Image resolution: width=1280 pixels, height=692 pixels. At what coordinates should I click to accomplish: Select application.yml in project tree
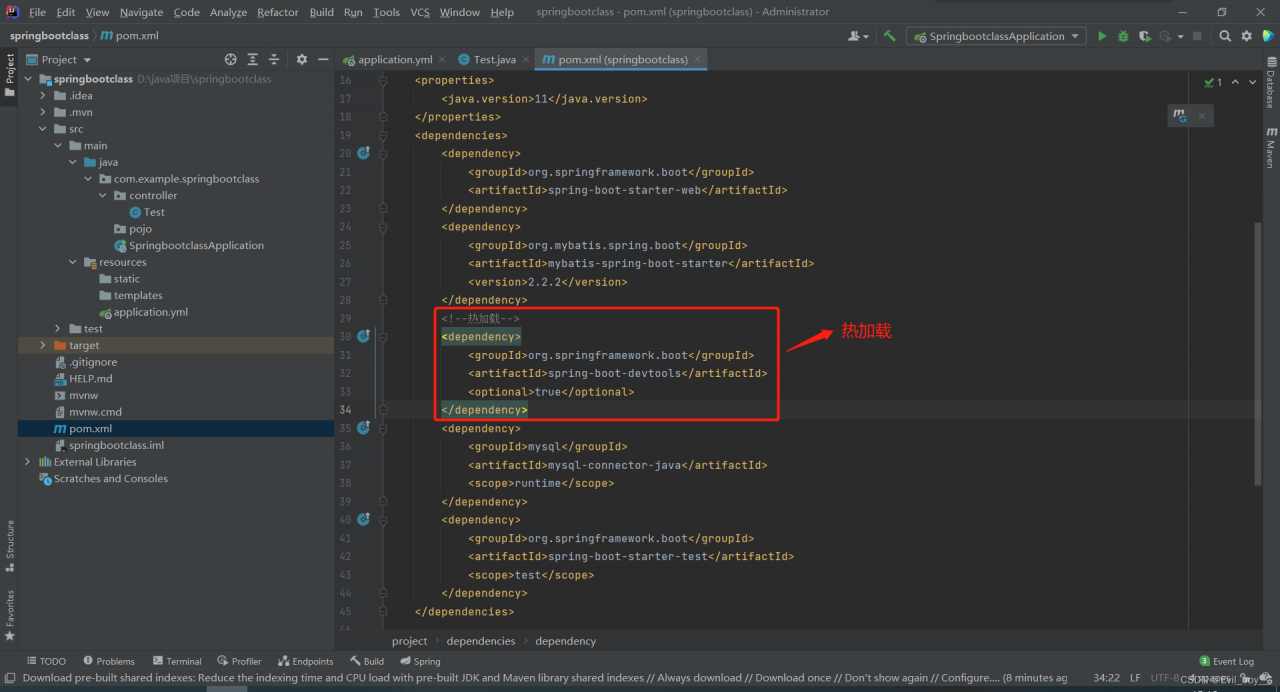pyautogui.click(x=150, y=312)
